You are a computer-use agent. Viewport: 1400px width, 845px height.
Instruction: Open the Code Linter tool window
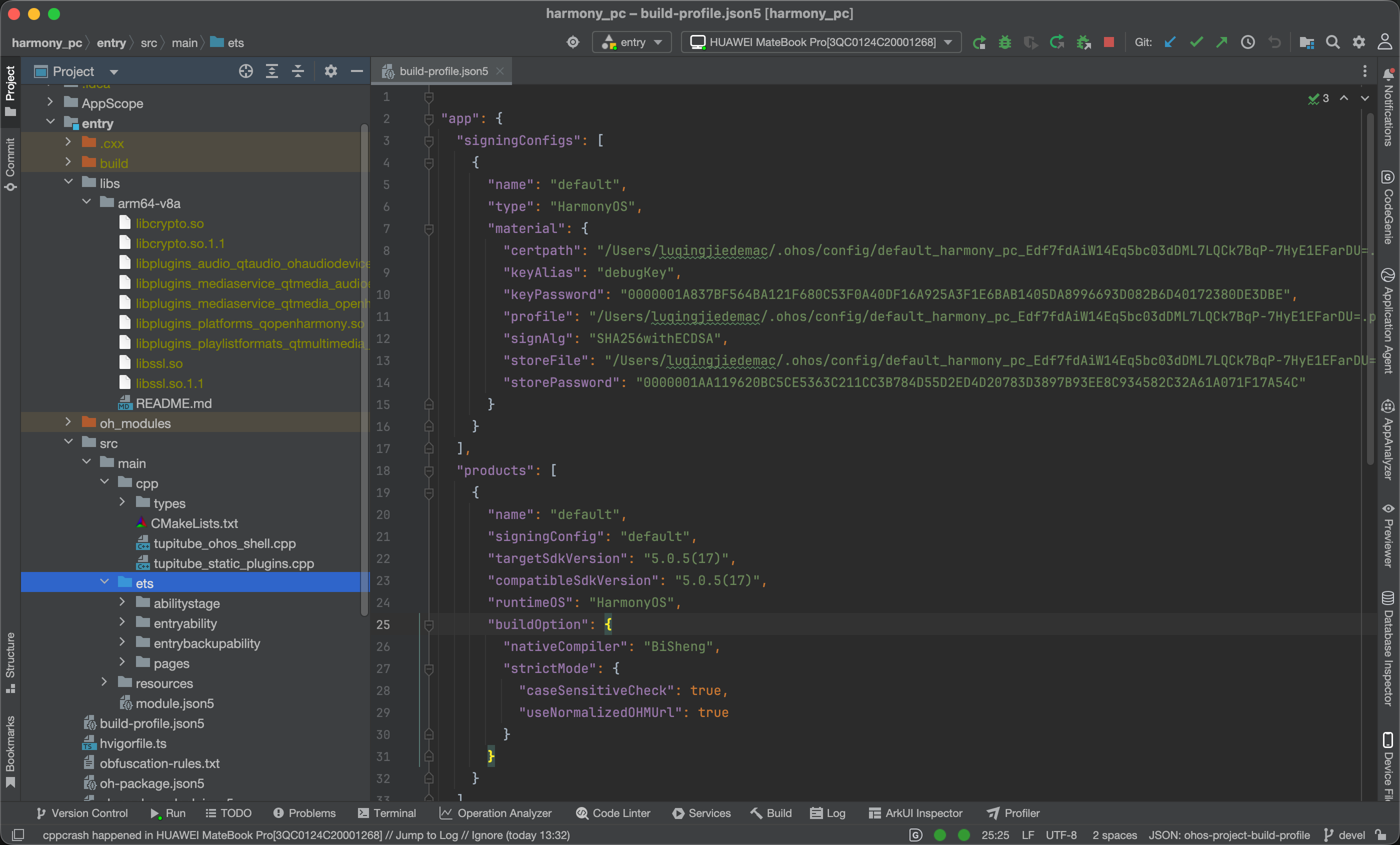click(612, 813)
